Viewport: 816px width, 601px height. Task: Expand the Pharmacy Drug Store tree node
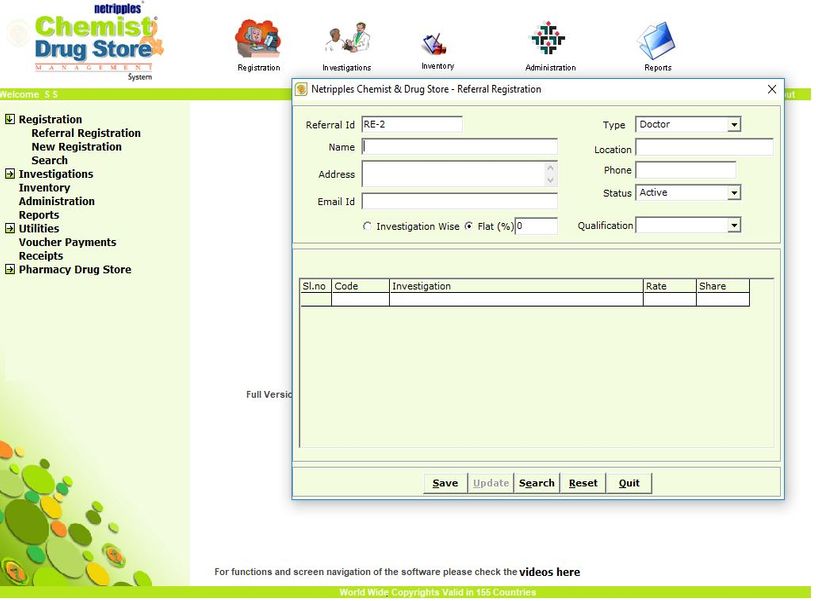coord(10,269)
